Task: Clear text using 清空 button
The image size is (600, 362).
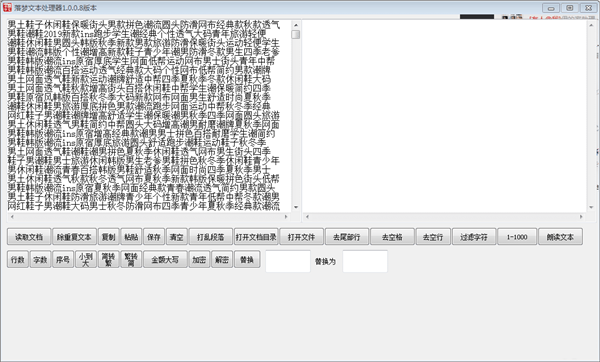Action: 176,237
